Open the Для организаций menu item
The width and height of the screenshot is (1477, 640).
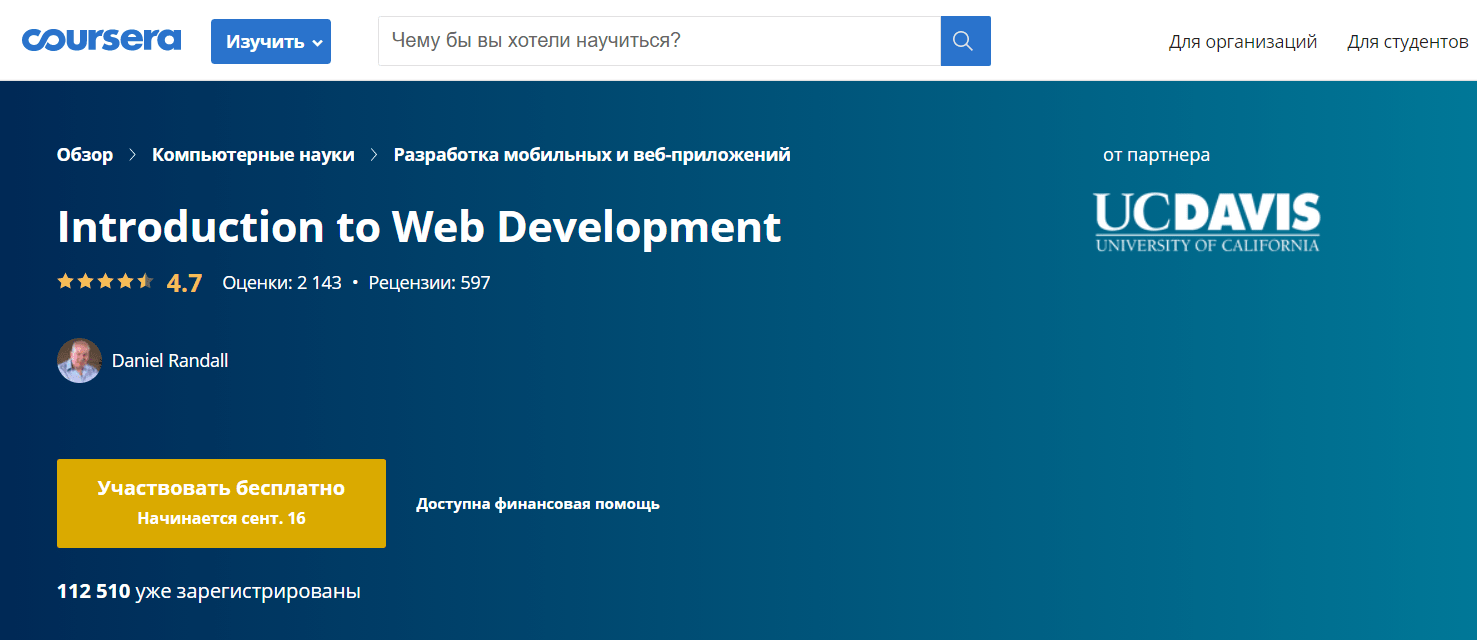1242,42
